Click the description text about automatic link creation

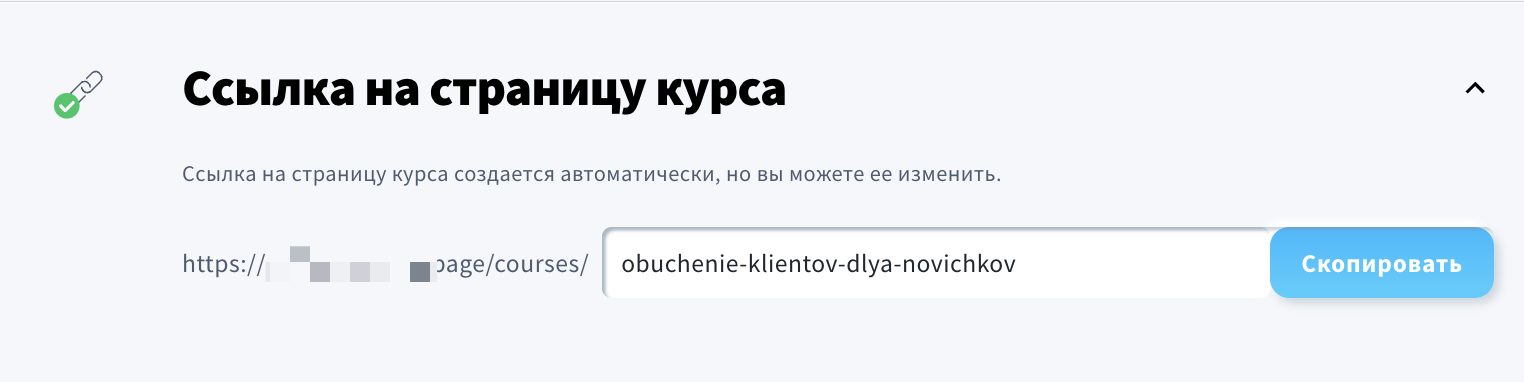[x=592, y=175]
